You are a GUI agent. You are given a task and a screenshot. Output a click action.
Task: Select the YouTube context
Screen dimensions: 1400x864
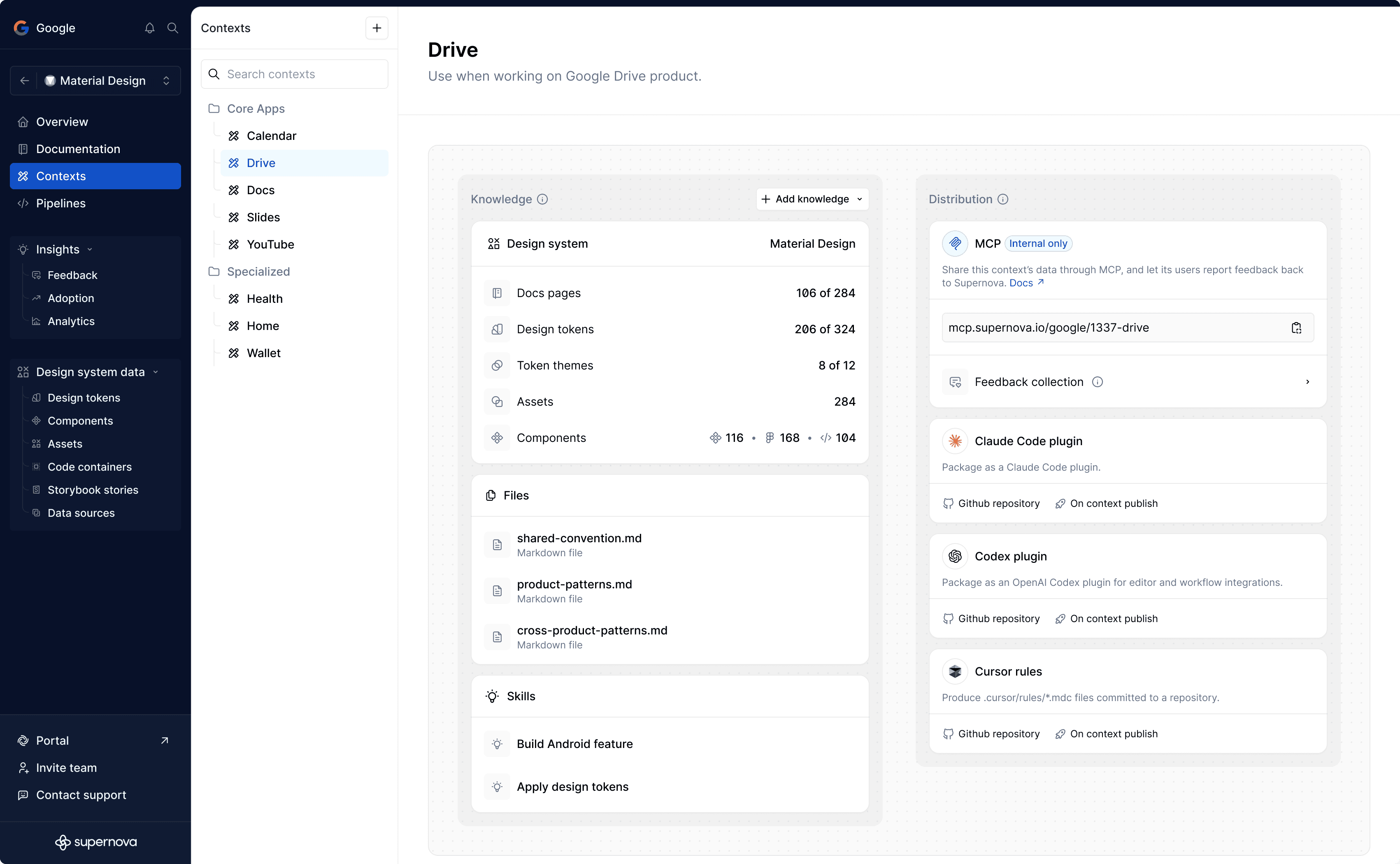click(x=304, y=244)
